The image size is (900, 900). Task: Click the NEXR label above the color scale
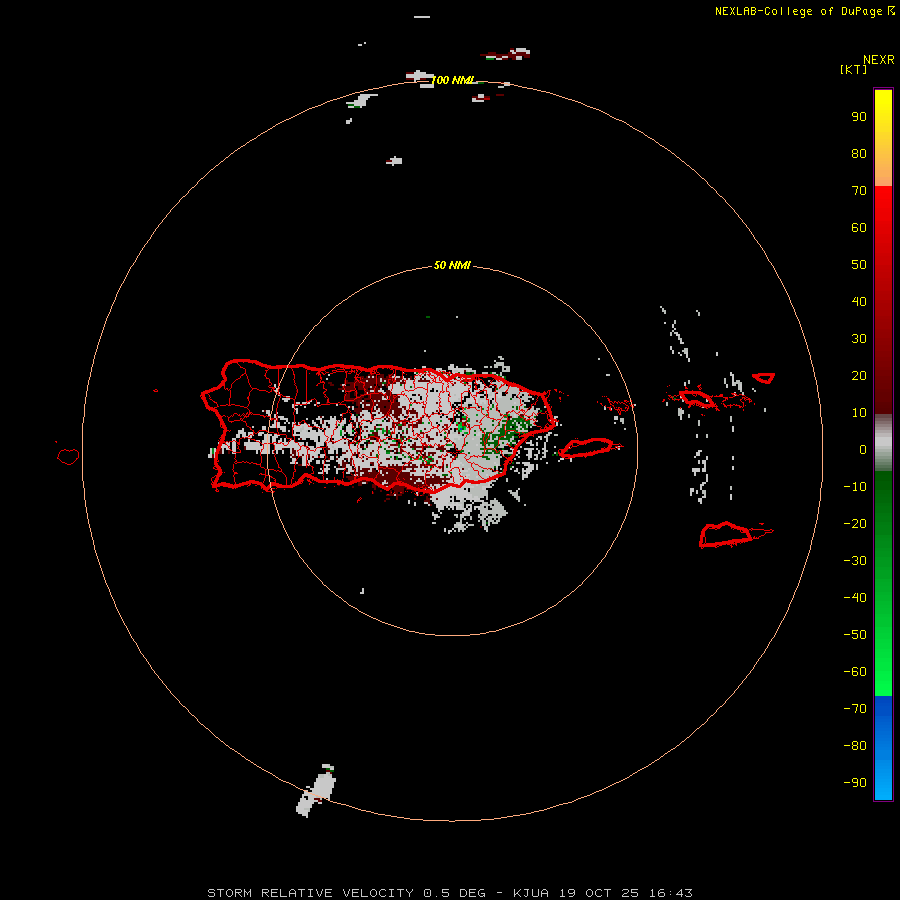878,60
